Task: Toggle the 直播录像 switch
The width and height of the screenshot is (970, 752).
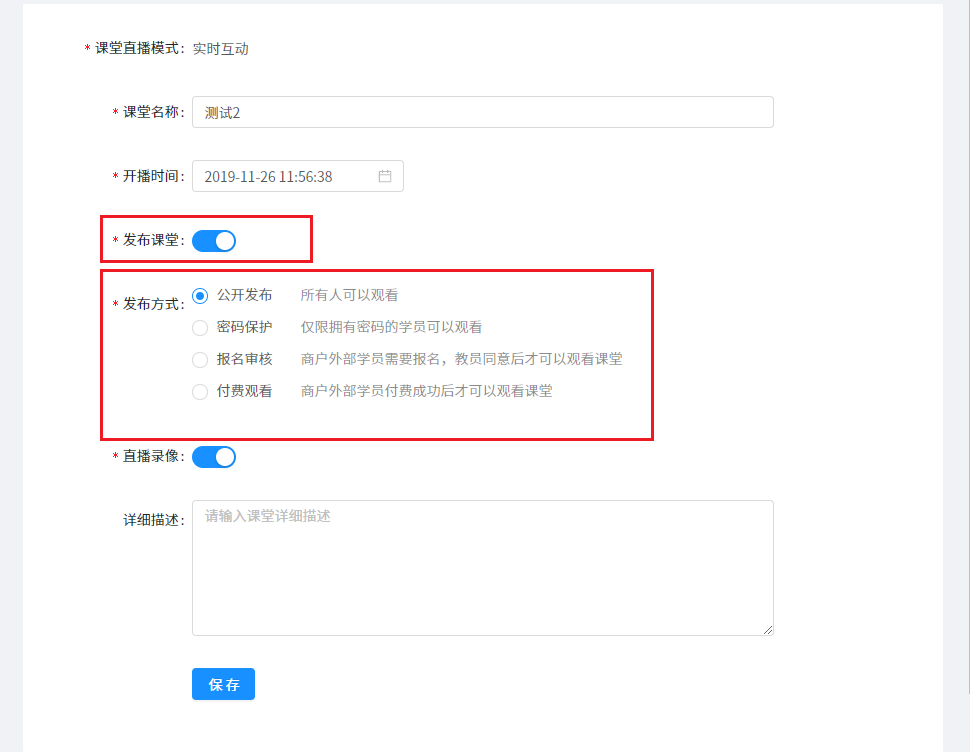Action: [214, 457]
